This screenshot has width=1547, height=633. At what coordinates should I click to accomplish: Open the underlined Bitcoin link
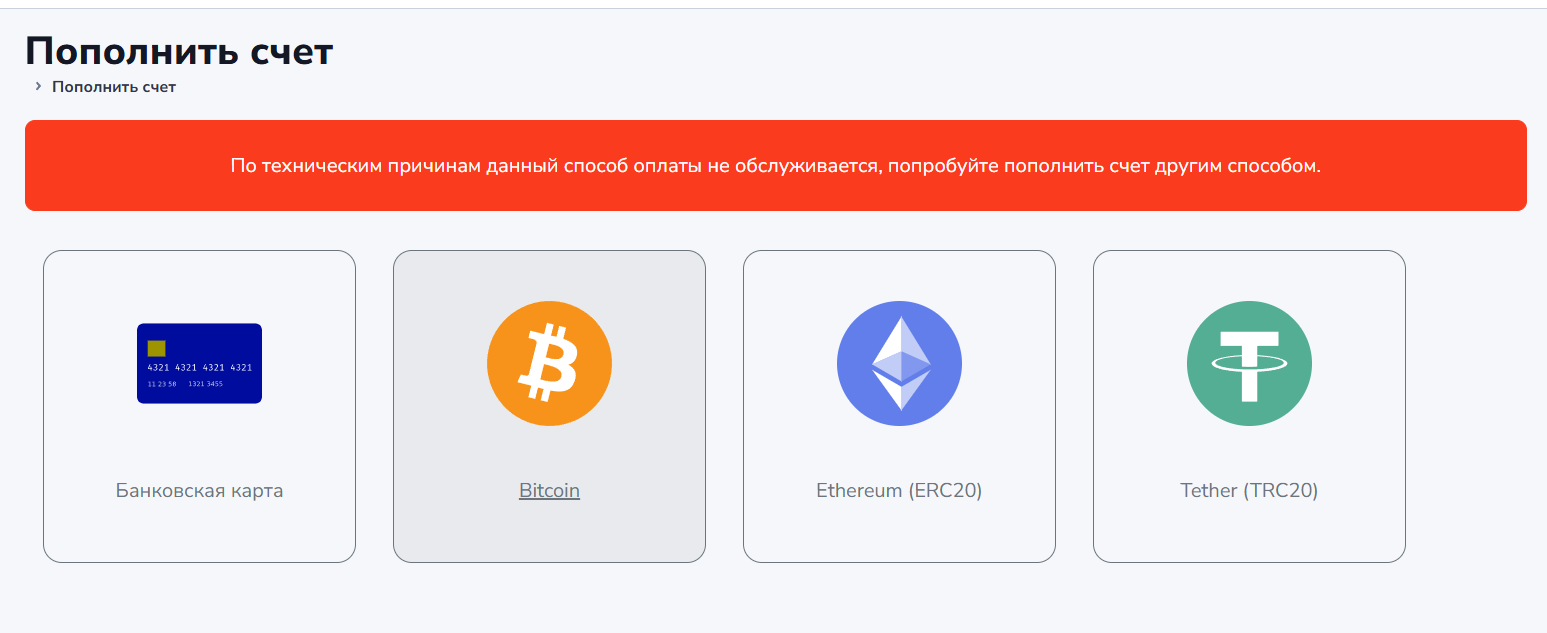pyautogui.click(x=549, y=491)
